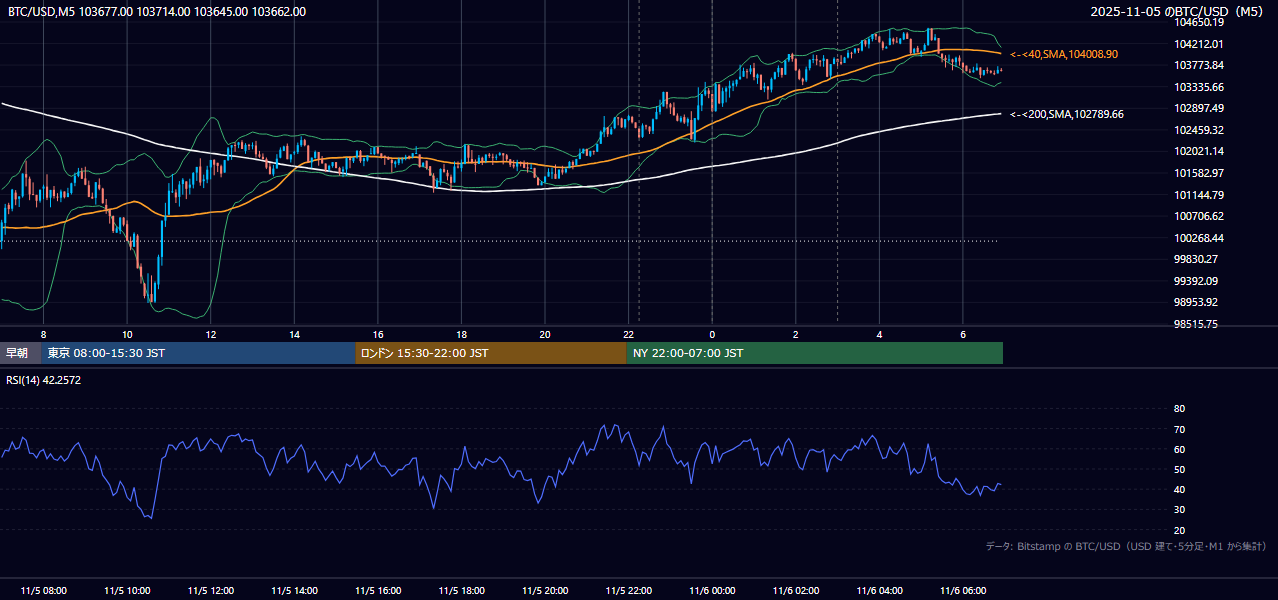Select the 東京 08:00-15:30 JST session bar

[198, 353]
